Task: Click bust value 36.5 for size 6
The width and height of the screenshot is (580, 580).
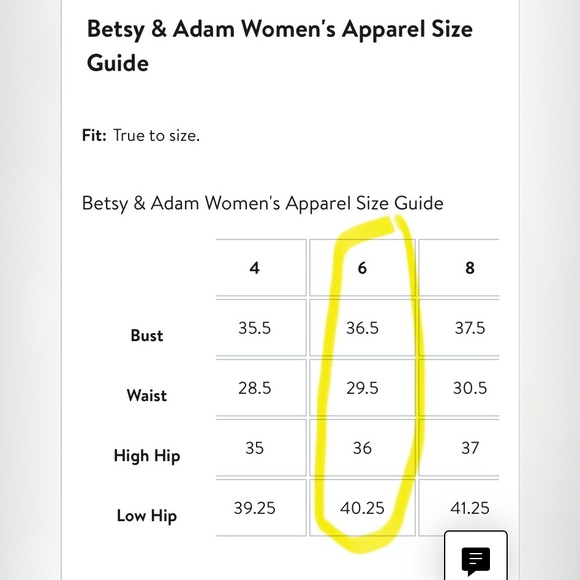Action: pos(362,328)
